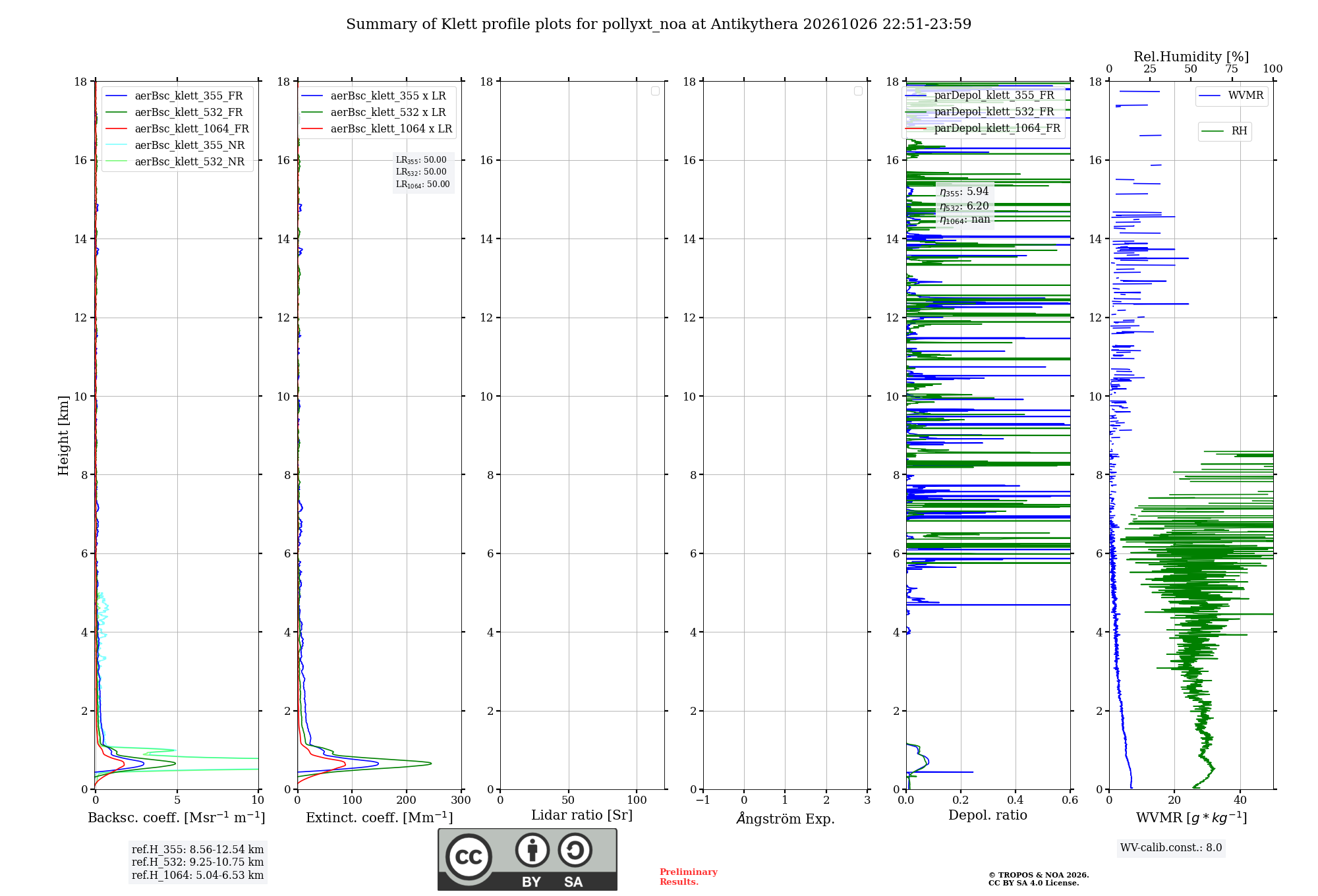Click the Lidar ratio [Sr] axis label
Viewport: 1318px width, 896px height.
coord(582,816)
